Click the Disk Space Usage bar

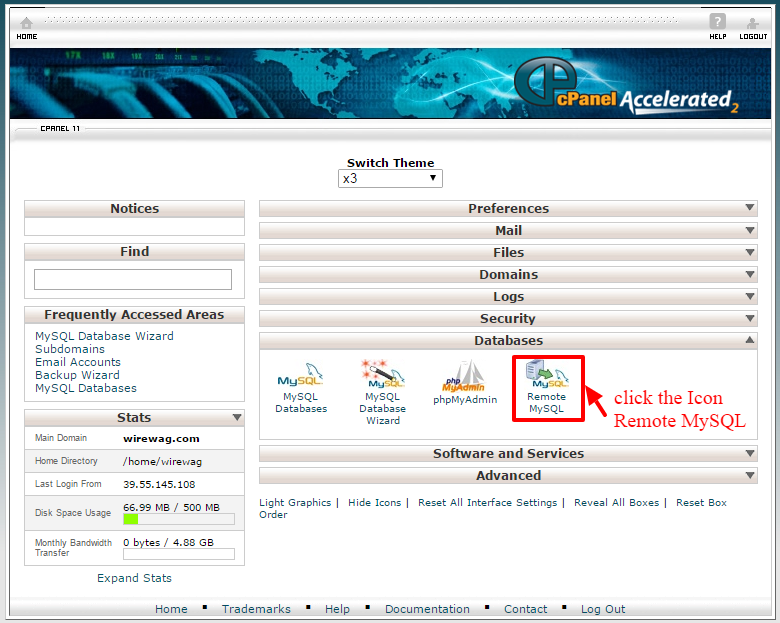[x=178, y=520]
